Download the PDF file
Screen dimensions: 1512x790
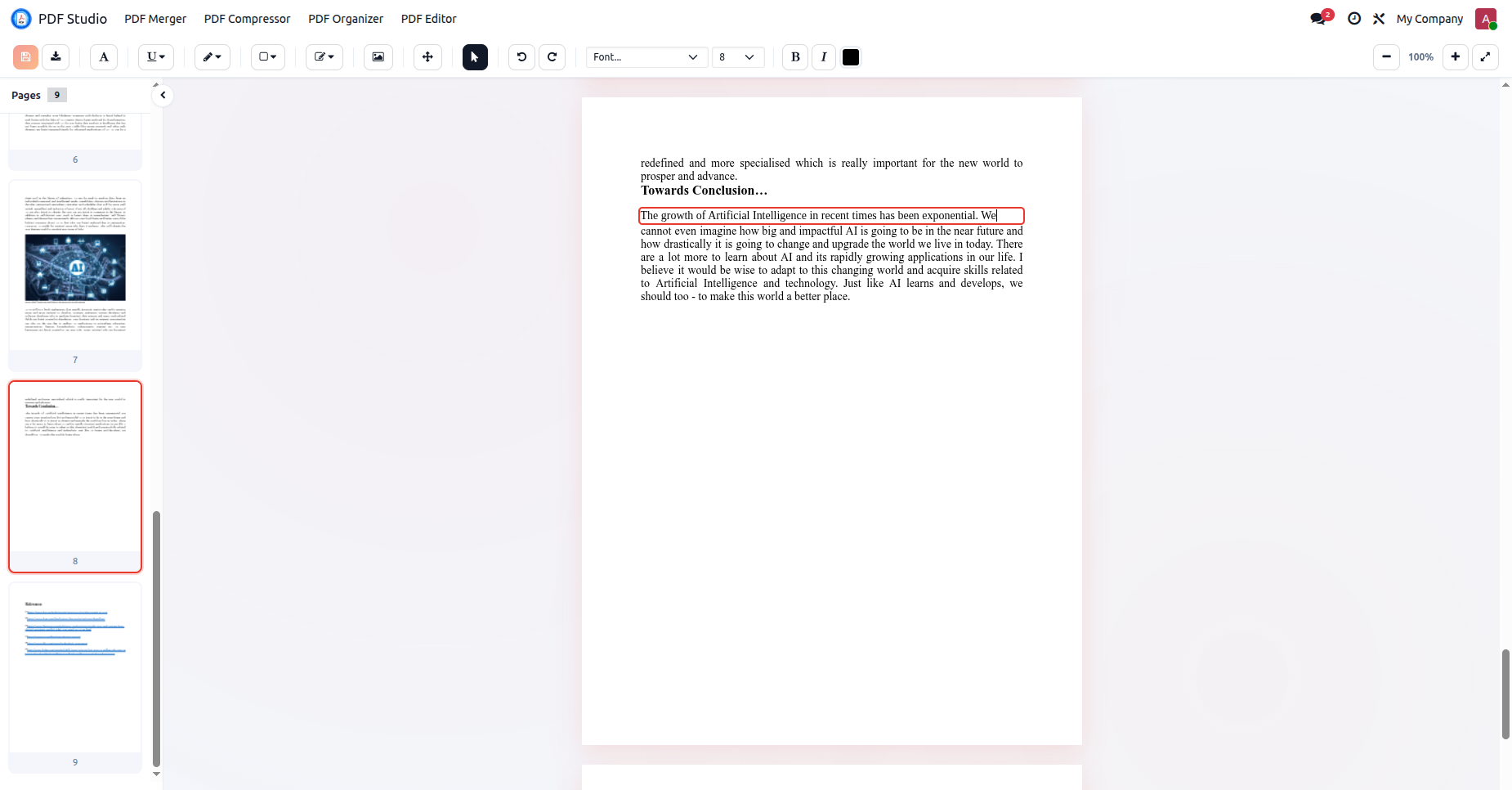[x=56, y=57]
